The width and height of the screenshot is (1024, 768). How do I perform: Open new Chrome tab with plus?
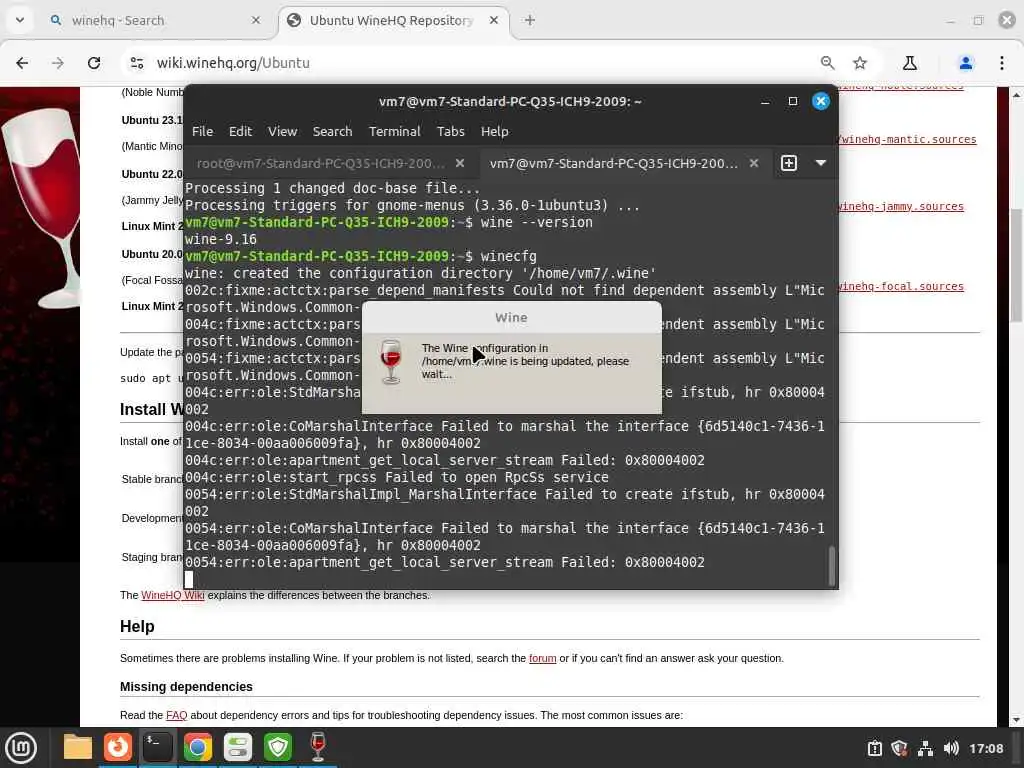coord(530,20)
